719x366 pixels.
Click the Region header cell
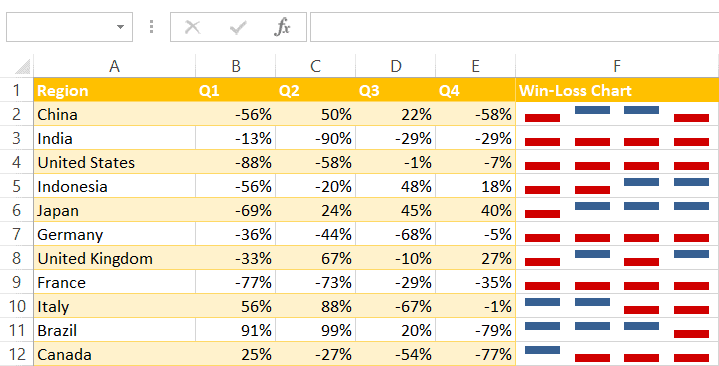tap(115, 90)
